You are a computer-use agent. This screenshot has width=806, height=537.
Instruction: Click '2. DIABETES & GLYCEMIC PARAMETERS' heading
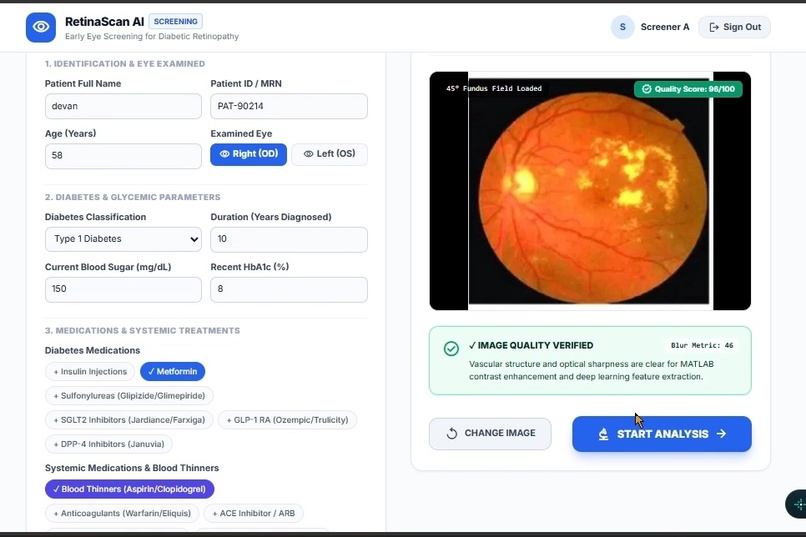(133, 197)
